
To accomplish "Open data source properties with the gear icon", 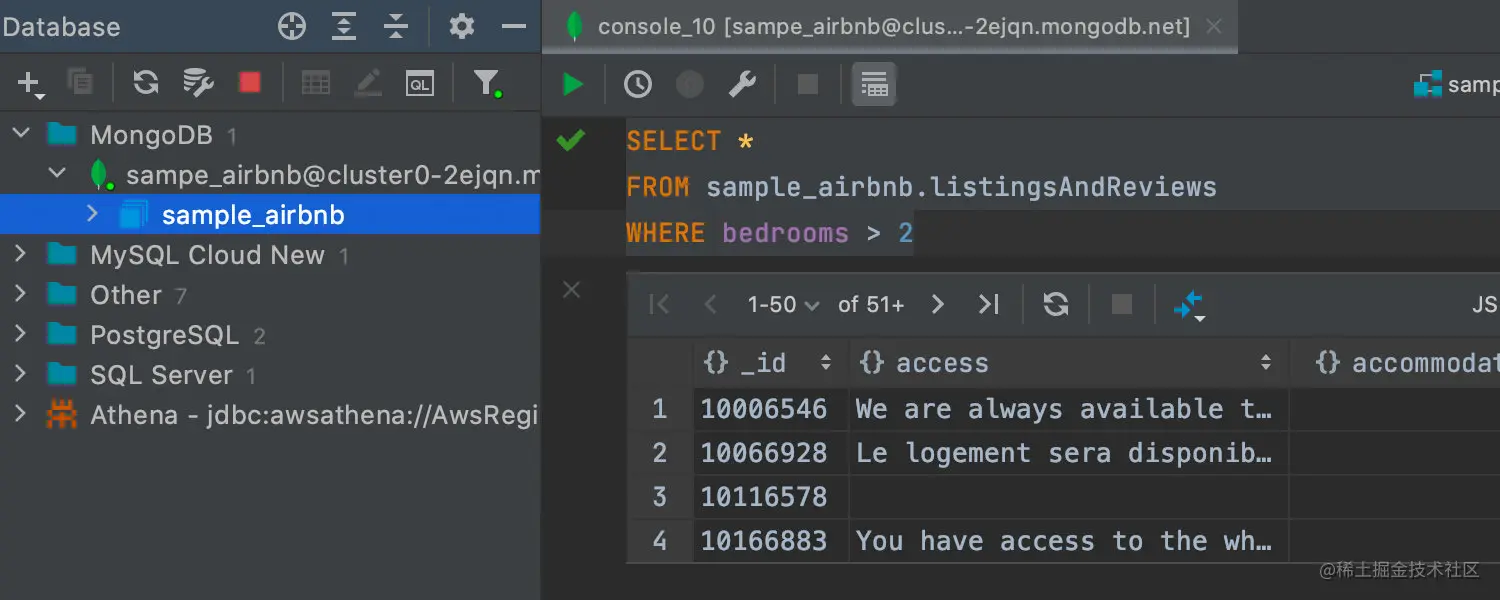I will coord(461,26).
